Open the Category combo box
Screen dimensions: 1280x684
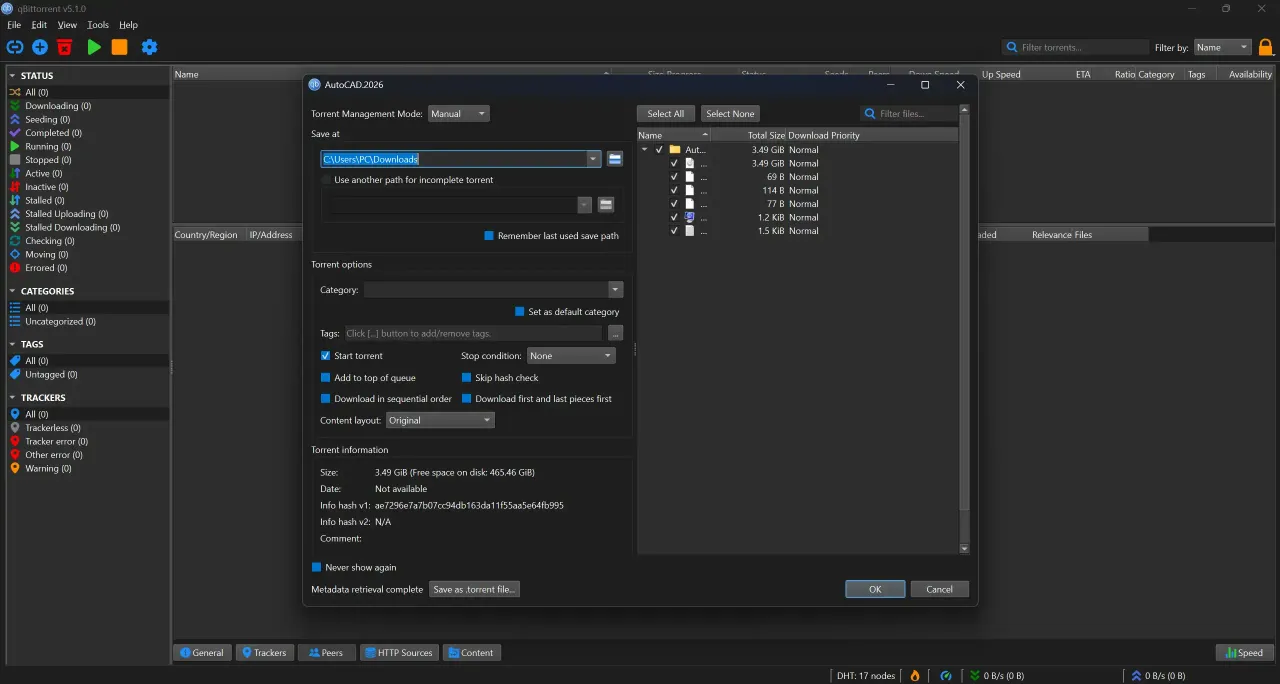pos(493,290)
